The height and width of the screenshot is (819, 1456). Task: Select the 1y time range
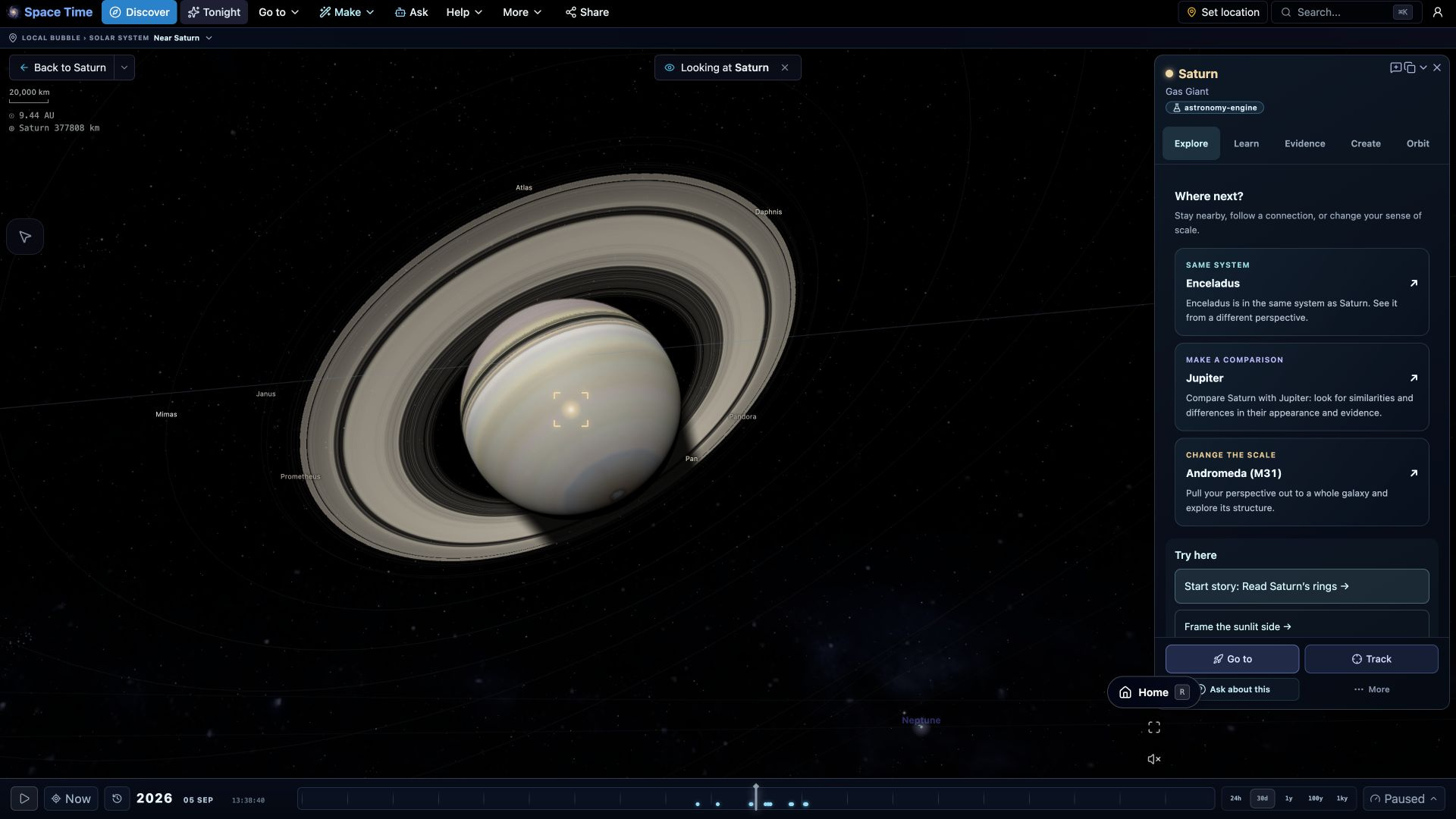pyautogui.click(x=1288, y=799)
